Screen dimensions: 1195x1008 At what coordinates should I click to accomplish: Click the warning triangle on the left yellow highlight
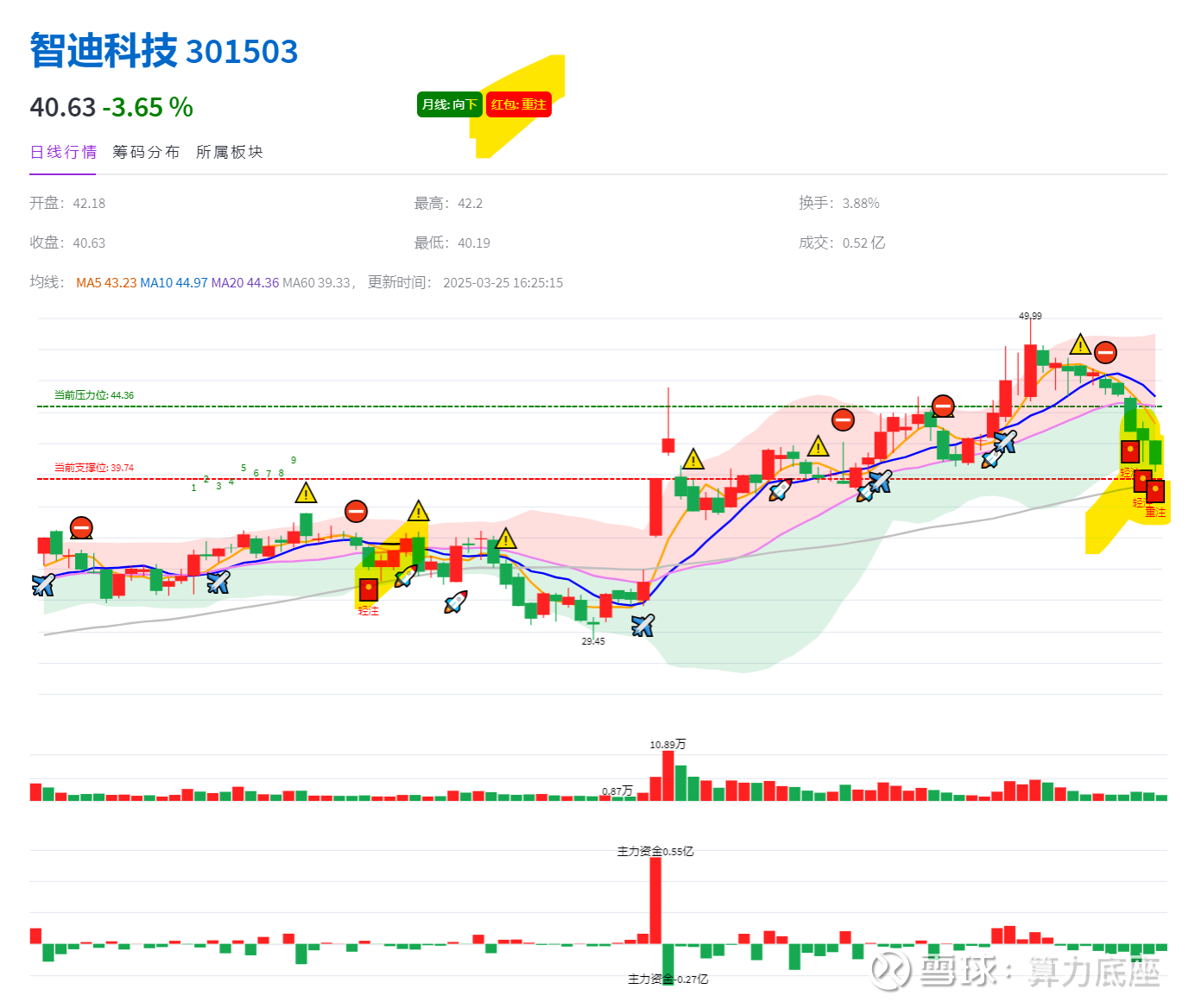pyautogui.click(x=418, y=510)
